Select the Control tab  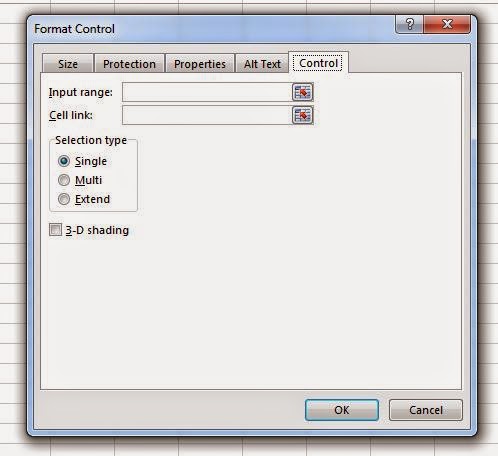(319, 63)
